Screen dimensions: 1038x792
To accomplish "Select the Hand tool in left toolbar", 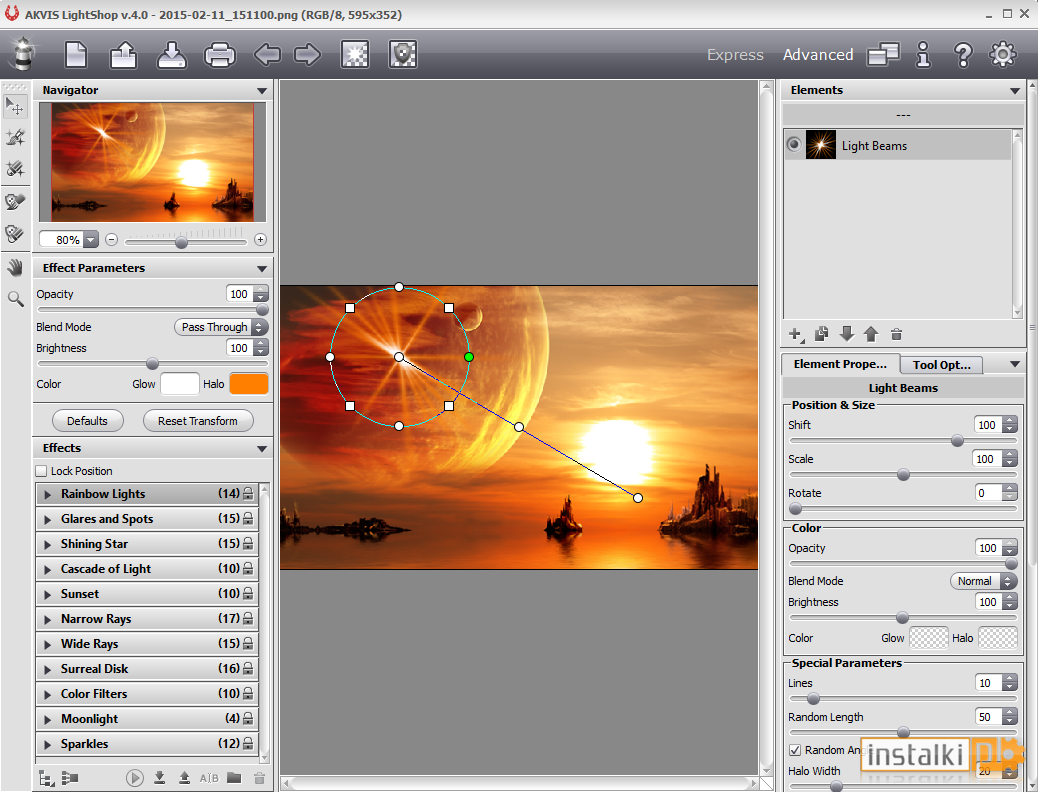I will tap(15, 268).
